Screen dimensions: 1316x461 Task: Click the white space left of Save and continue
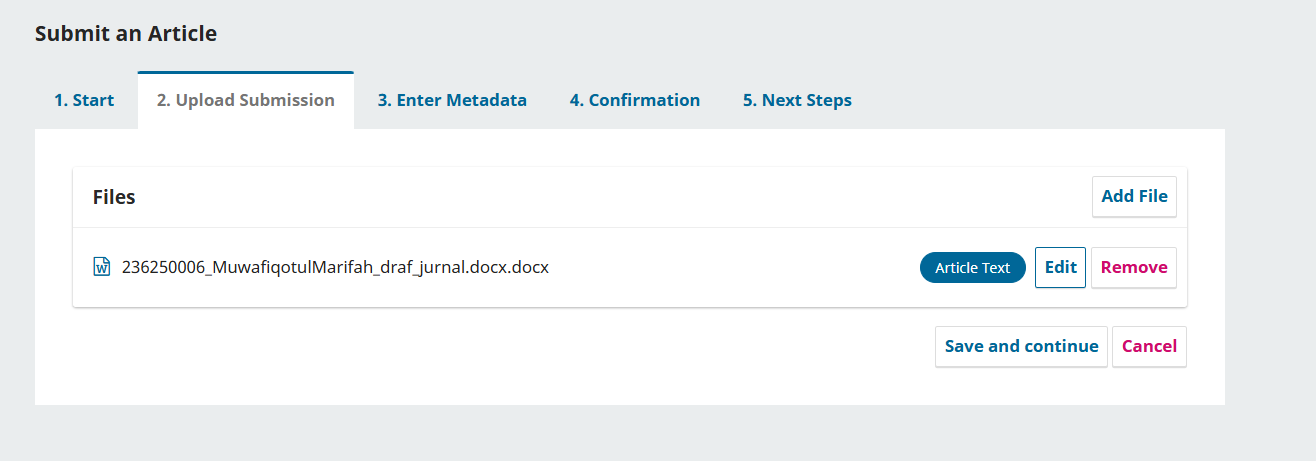(x=500, y=346)
